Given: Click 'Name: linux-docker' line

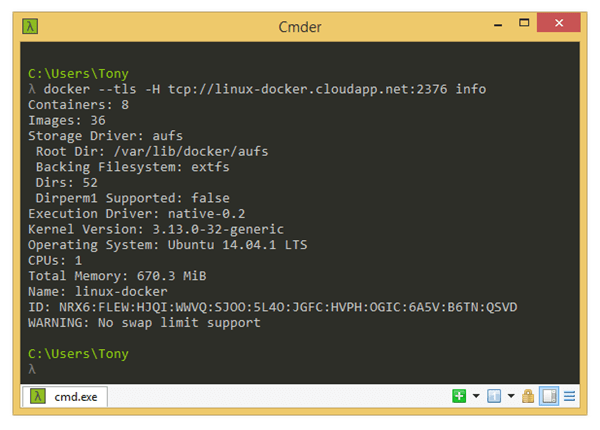Looking at the screenshot, I should pyautogui.click(x=98, y=292).
